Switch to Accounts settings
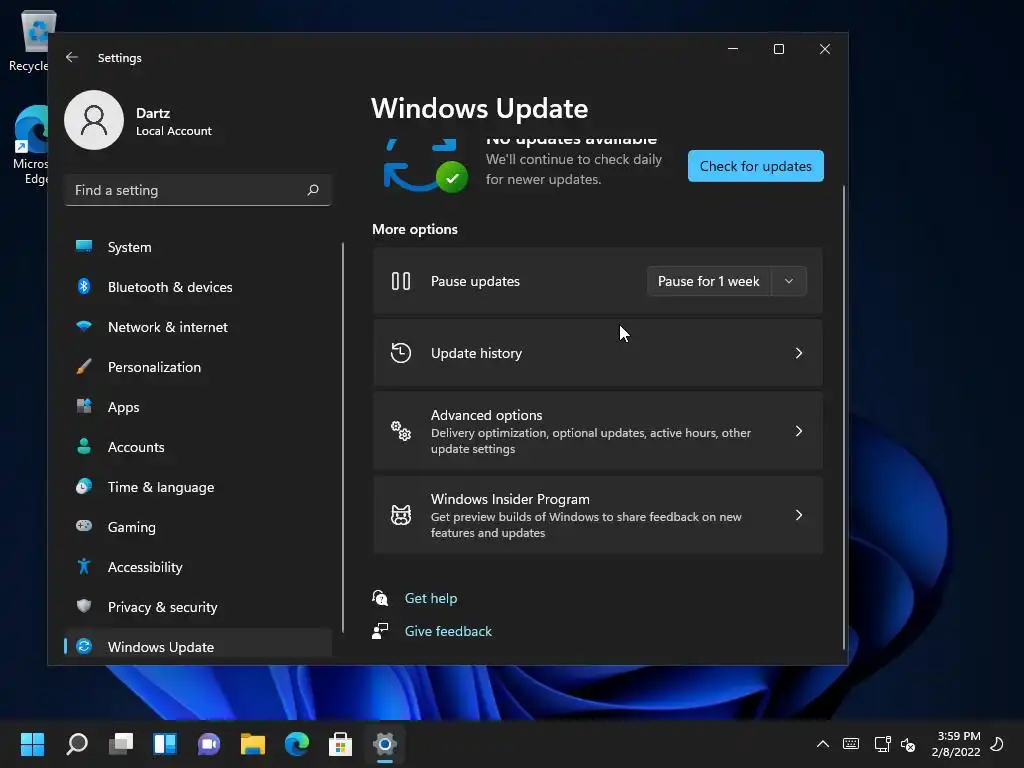Image resolution: width=1024 pixels, height=768 pixels. [x=198, y=447]
